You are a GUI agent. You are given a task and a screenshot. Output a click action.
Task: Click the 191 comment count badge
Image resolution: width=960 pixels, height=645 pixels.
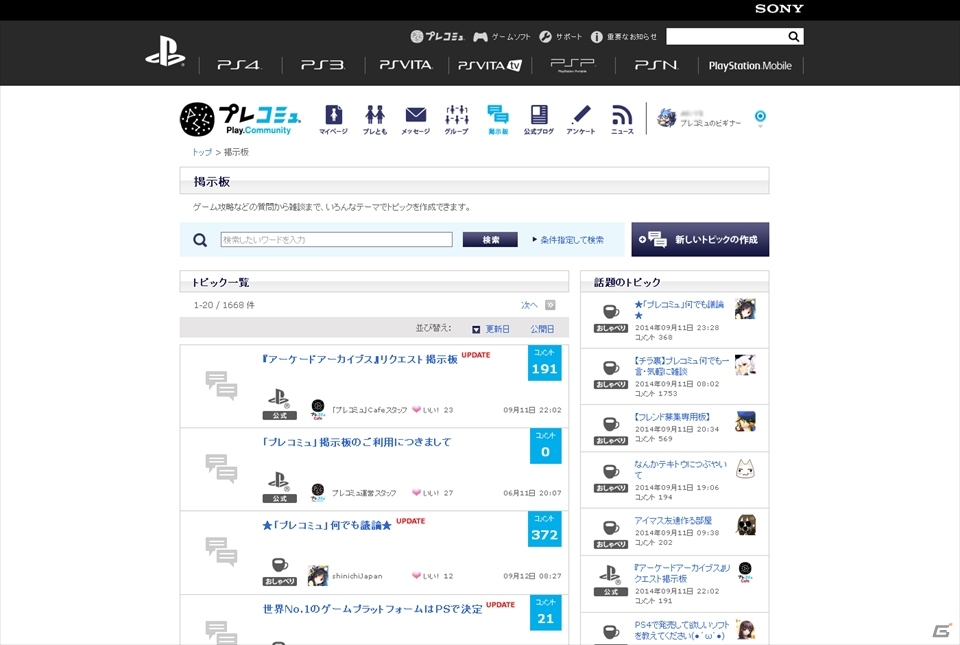(544, 363)
